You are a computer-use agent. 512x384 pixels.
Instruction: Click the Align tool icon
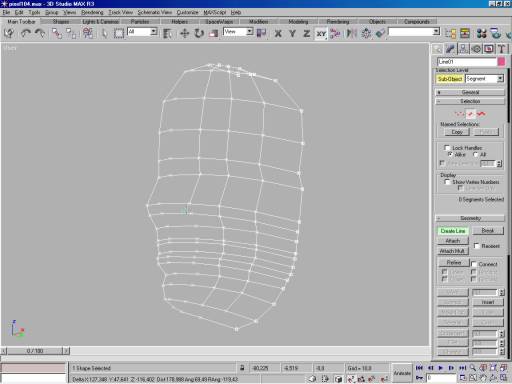click(380, 33)
